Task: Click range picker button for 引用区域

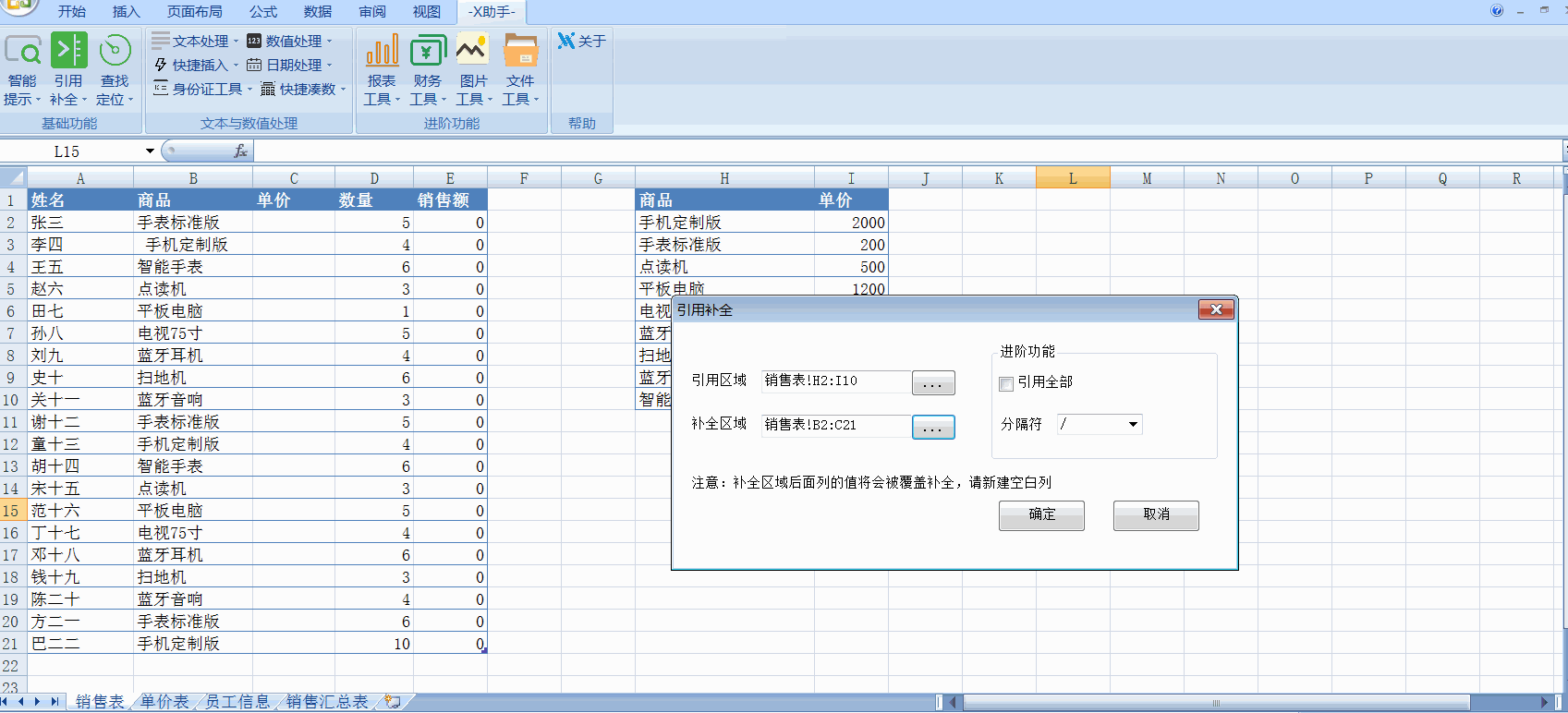Action: [x=933, y=382]
